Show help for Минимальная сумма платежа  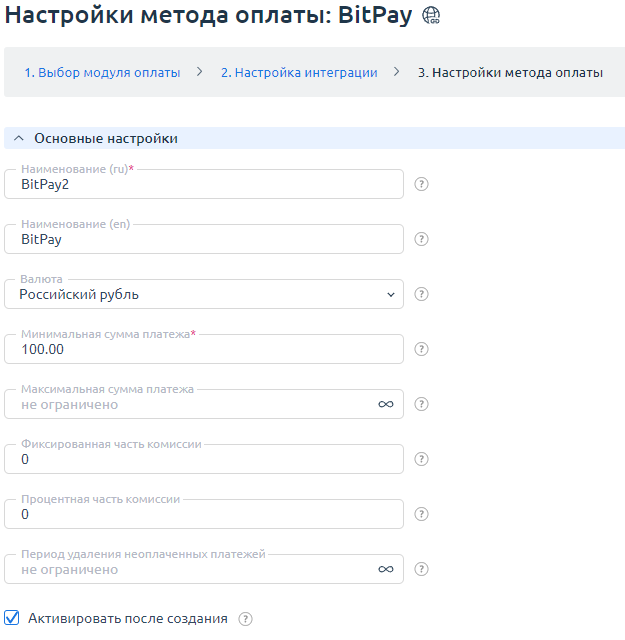tap(421, 349)
